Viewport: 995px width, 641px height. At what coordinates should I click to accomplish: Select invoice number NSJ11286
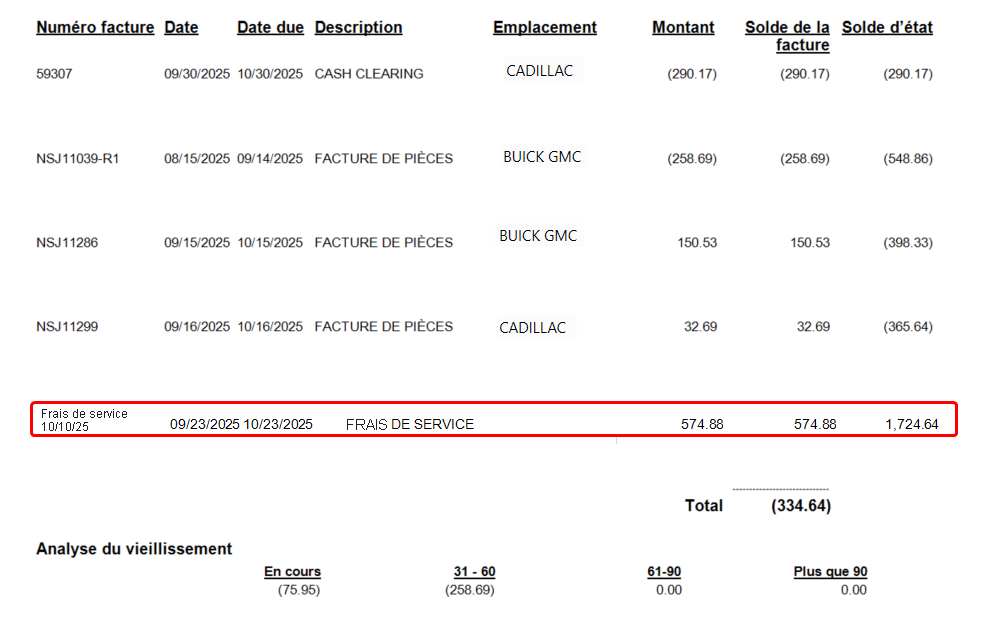67,242
